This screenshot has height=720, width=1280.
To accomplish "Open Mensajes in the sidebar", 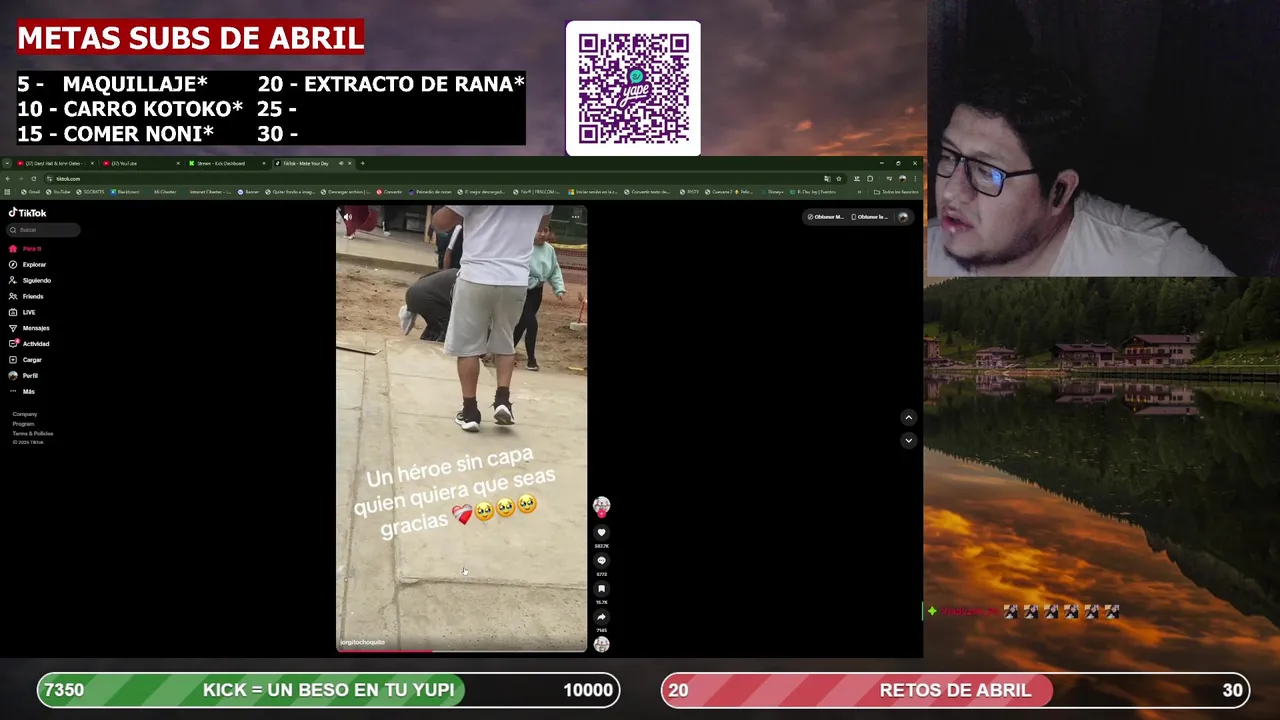I will pyautogui.click(x=29, y=328).
